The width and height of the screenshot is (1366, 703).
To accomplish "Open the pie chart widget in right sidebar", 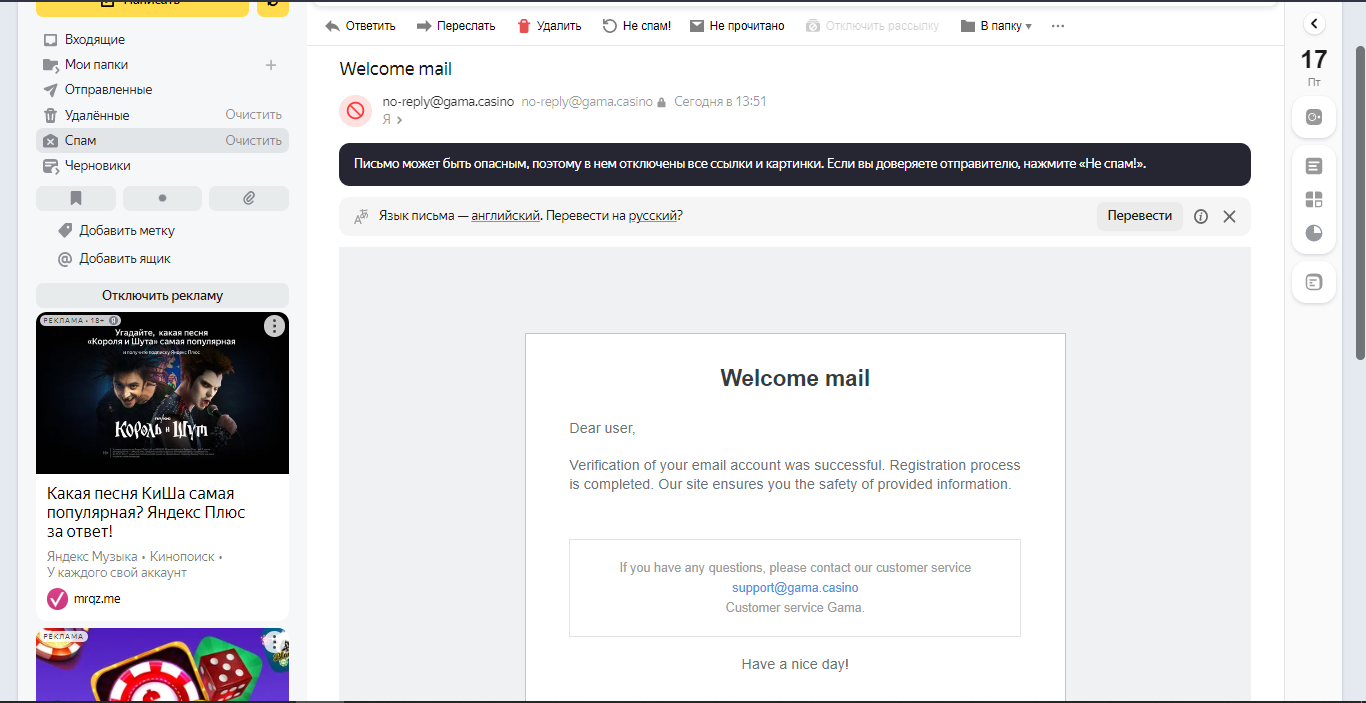I will tap(1314, 233).
